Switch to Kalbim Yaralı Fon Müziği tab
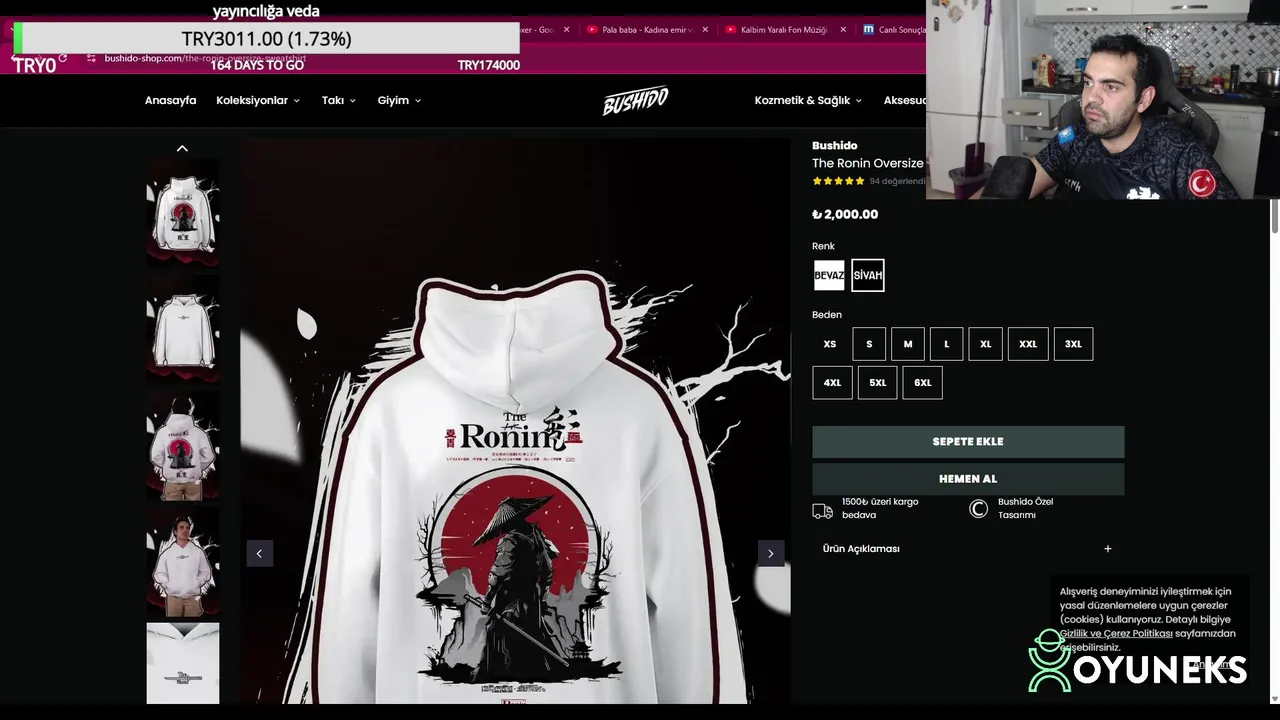Image resolution: width=1280 pixels, height=720 pixels. click(784, 30)
